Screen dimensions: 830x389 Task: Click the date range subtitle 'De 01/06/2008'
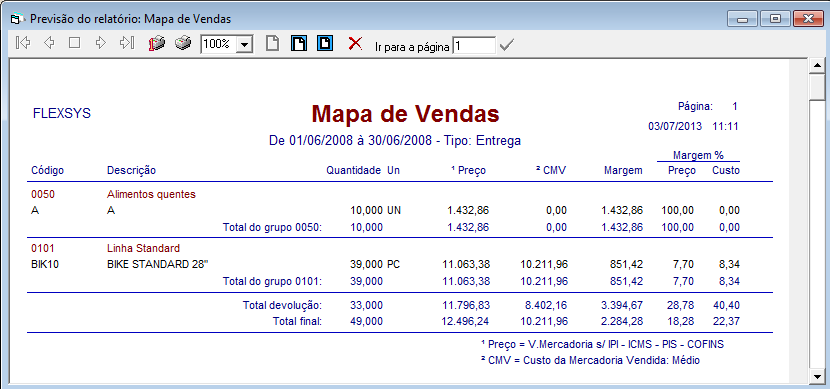395,141
